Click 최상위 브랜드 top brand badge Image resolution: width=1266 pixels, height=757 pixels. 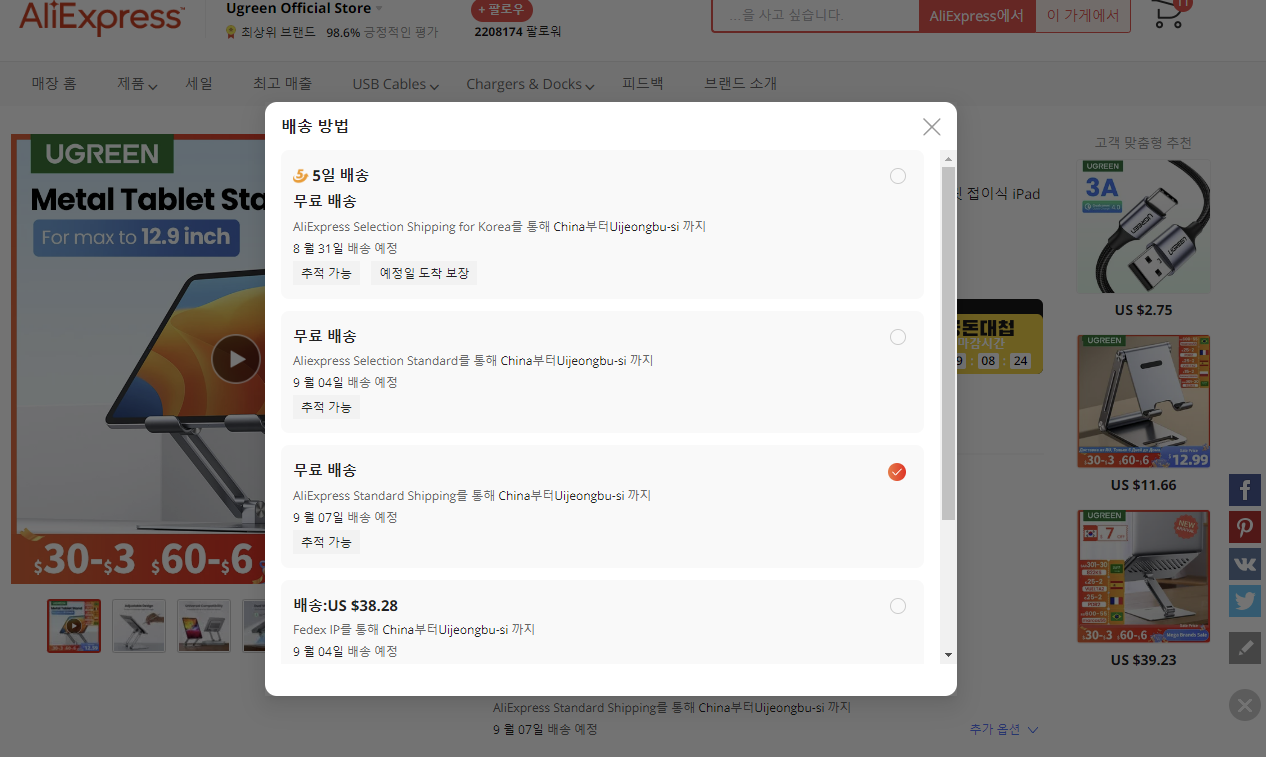270,32
